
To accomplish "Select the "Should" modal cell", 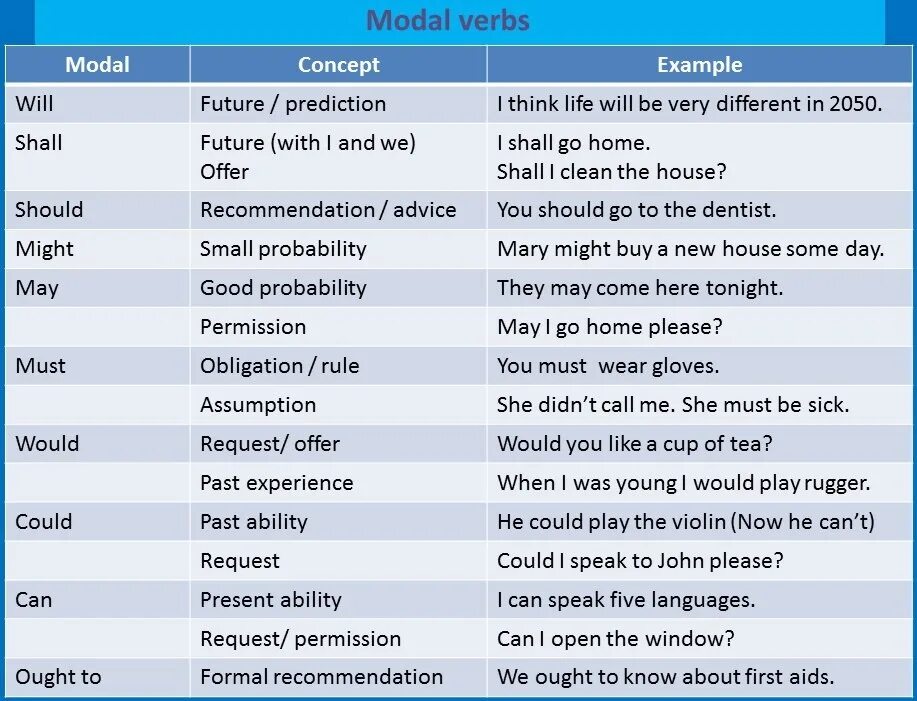I will point(49,210).
